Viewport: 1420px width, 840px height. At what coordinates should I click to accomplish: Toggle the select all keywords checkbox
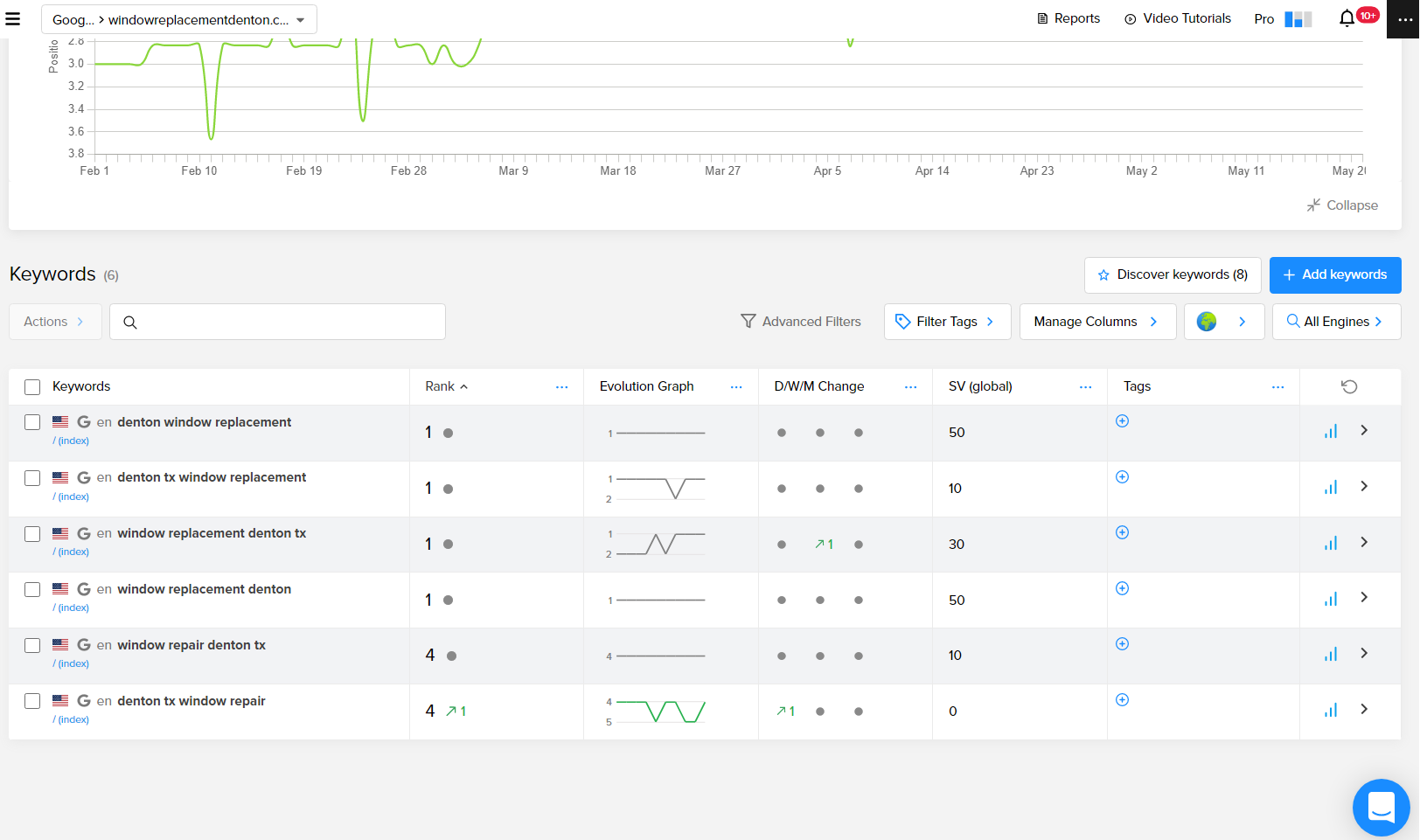coord(32,387)
